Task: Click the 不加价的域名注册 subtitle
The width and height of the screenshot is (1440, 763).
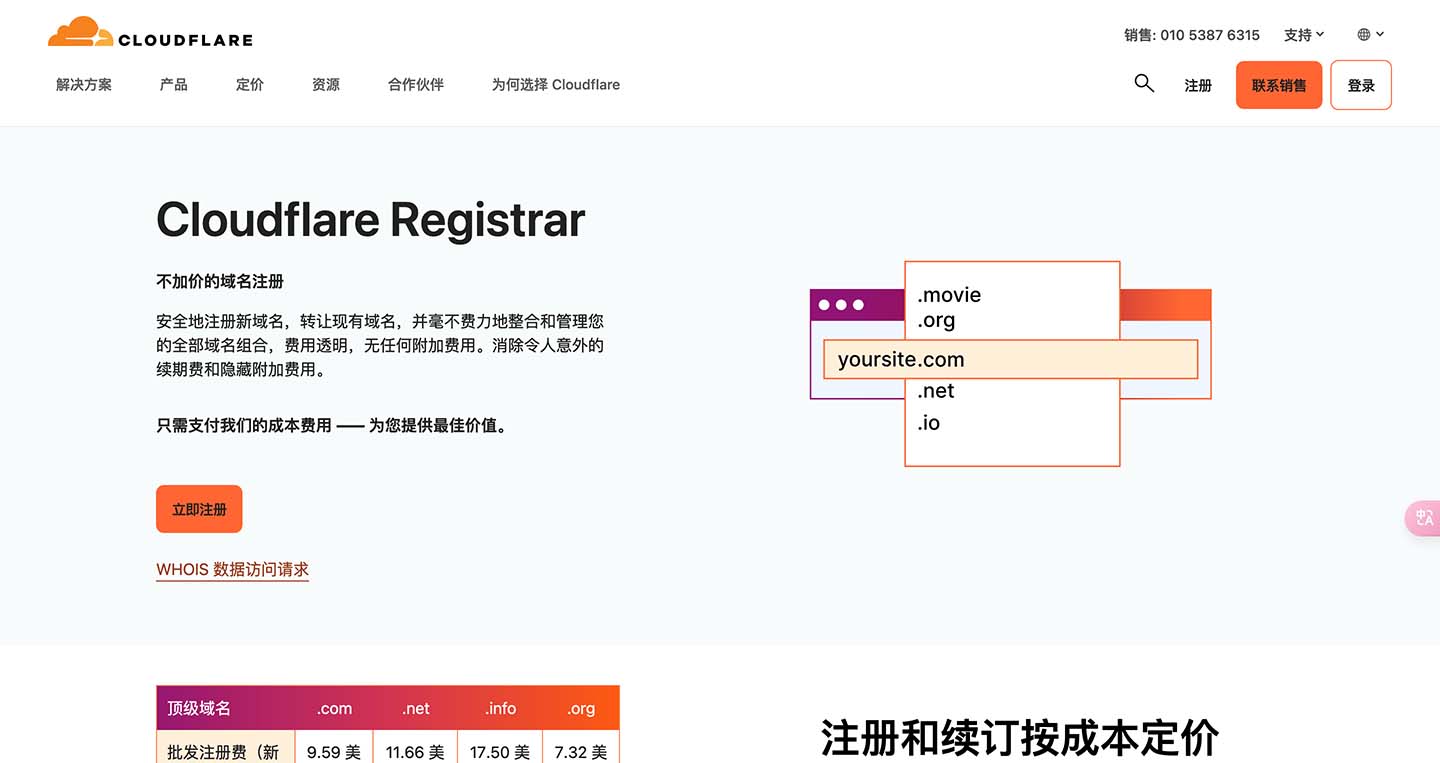Action: [220, 282]
